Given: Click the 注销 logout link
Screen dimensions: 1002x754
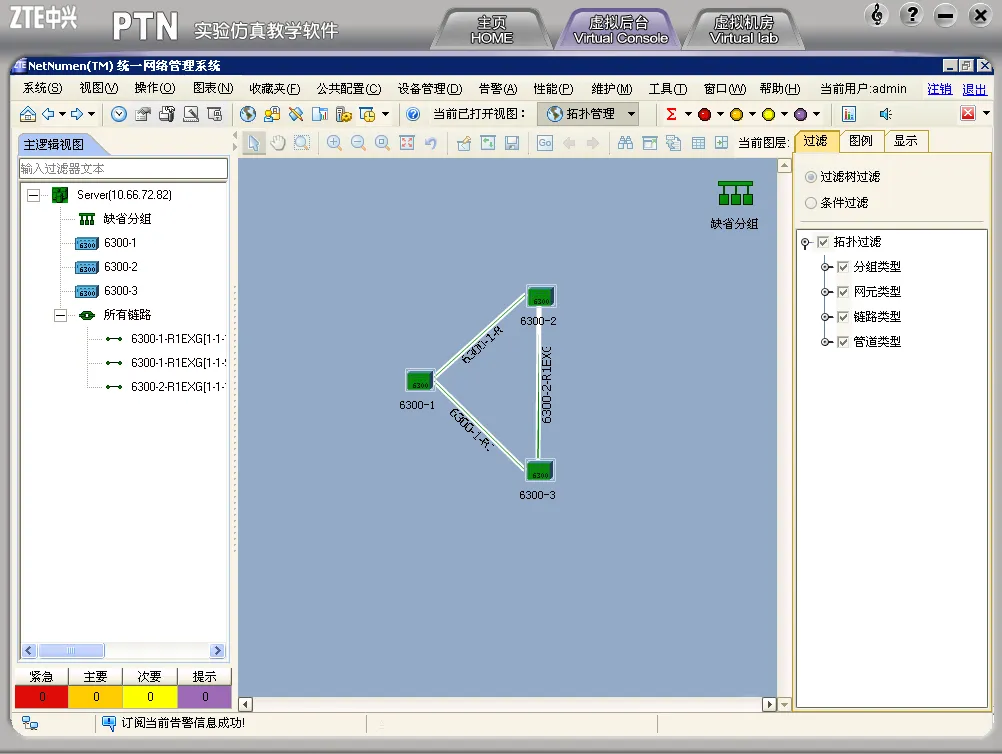Looking at the screenshot, I should tap(939, 89).
